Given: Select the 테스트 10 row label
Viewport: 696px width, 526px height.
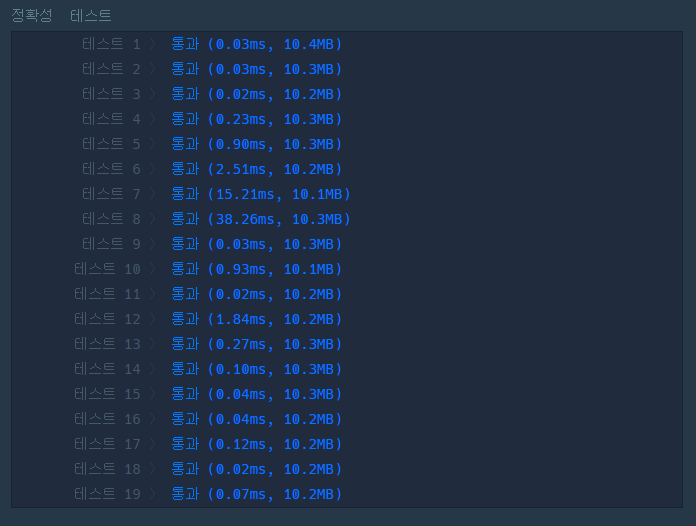Looking at the screenshot, I should (x=107, y=269).
